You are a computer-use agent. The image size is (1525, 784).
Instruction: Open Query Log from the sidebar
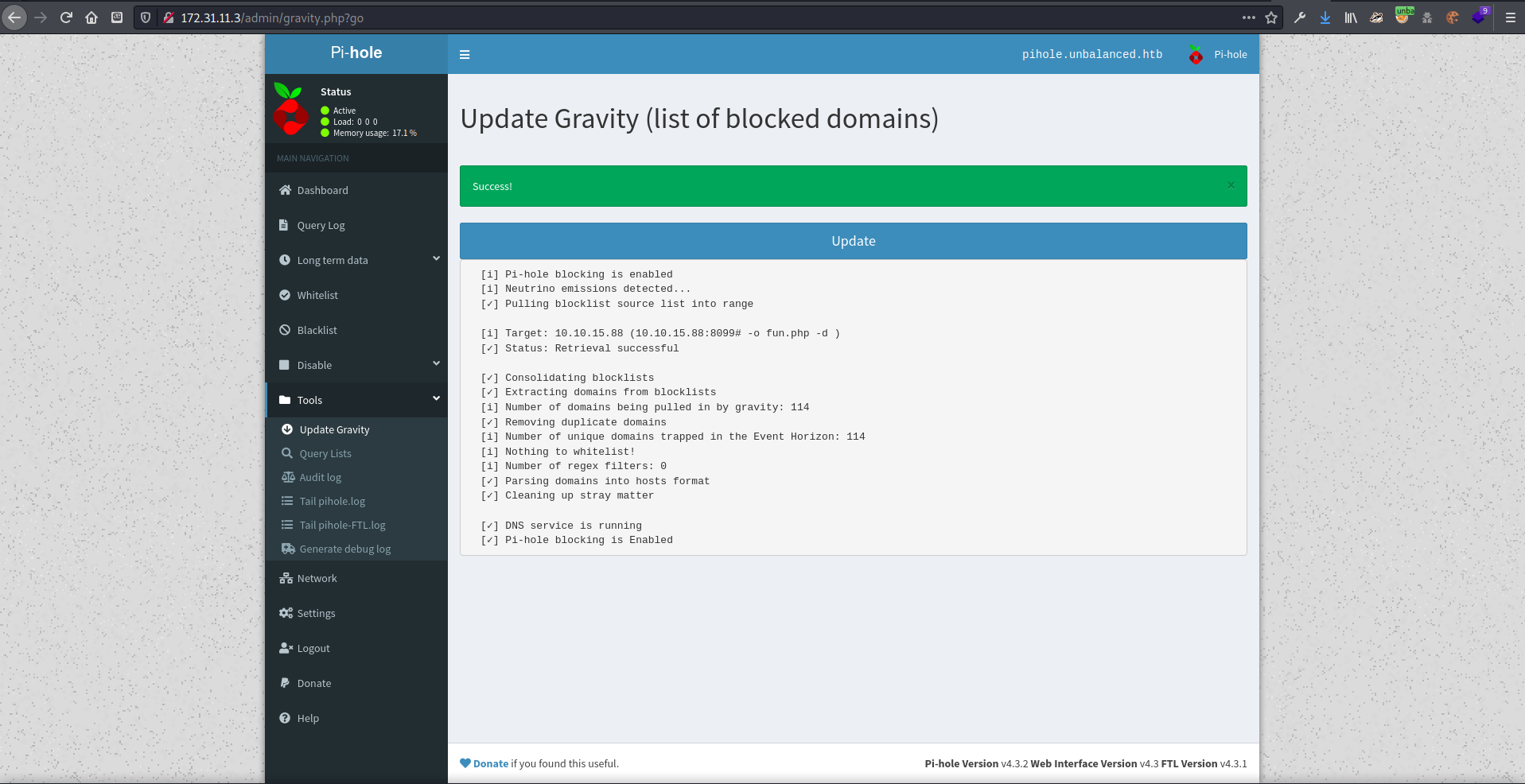321,225
